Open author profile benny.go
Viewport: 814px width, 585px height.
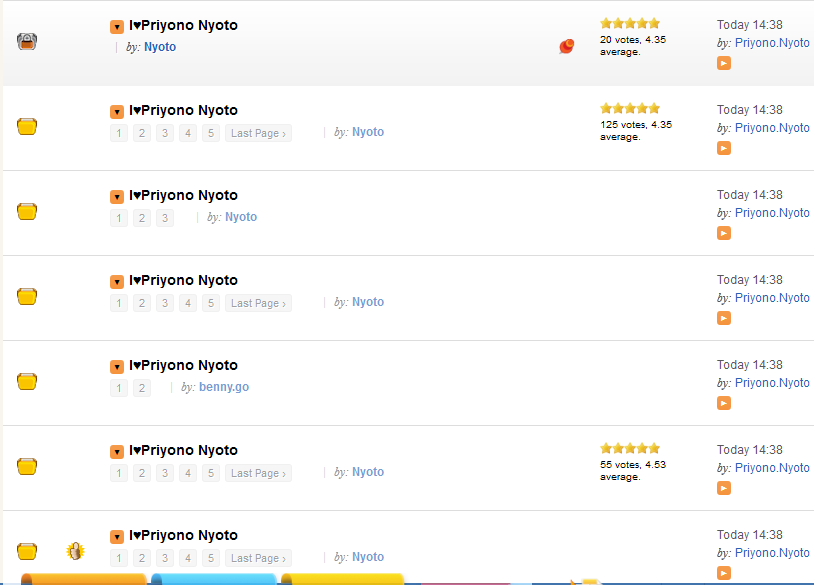[224, 387]
